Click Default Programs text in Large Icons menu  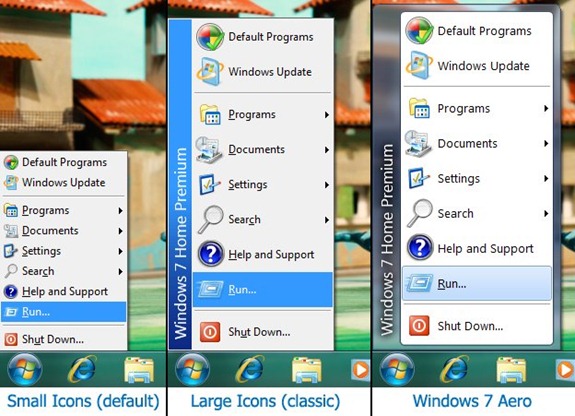click(271, 37)
